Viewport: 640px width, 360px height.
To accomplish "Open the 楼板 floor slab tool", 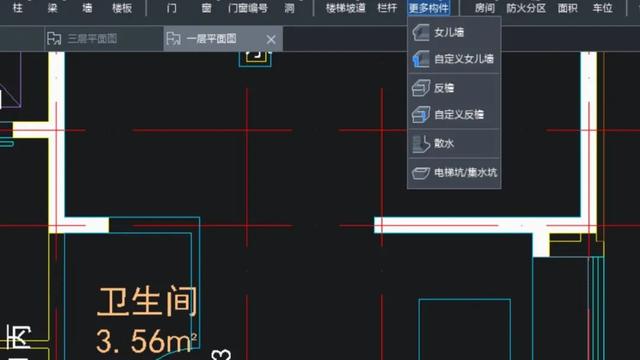I will (x=122, y=7).
